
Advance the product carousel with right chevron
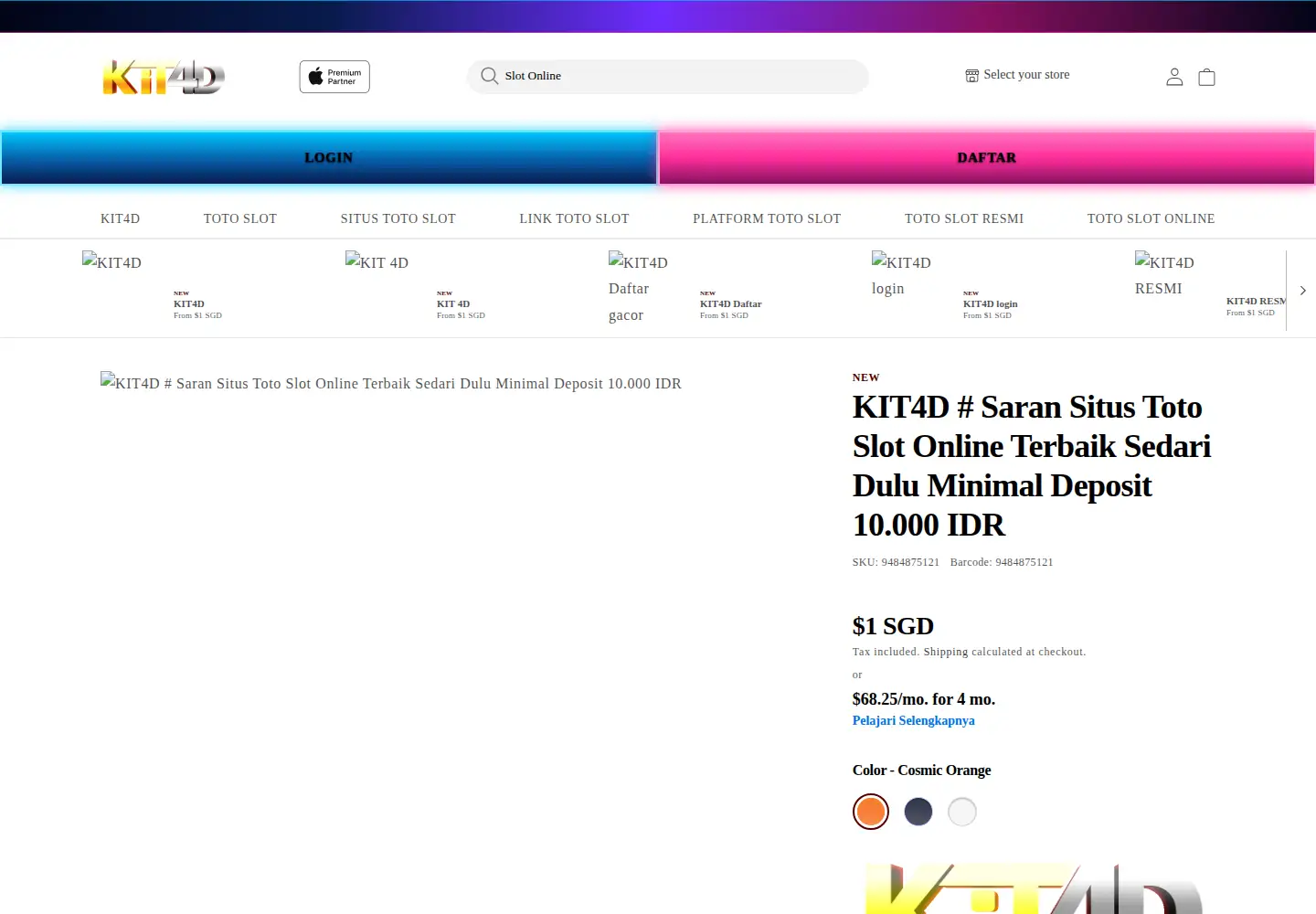pyautogui.click(x=1302, y=291)
